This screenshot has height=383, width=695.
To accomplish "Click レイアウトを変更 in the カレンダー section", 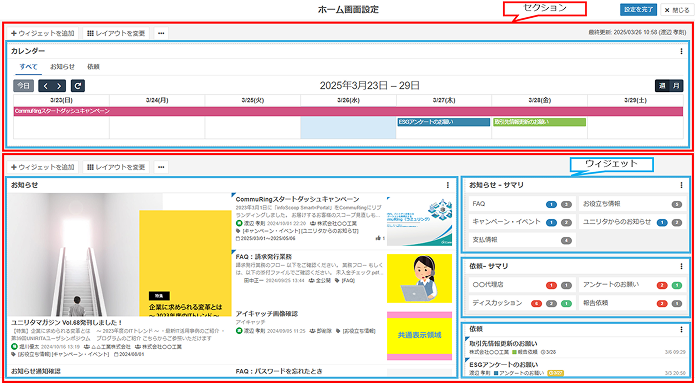I will pos(116,33).
